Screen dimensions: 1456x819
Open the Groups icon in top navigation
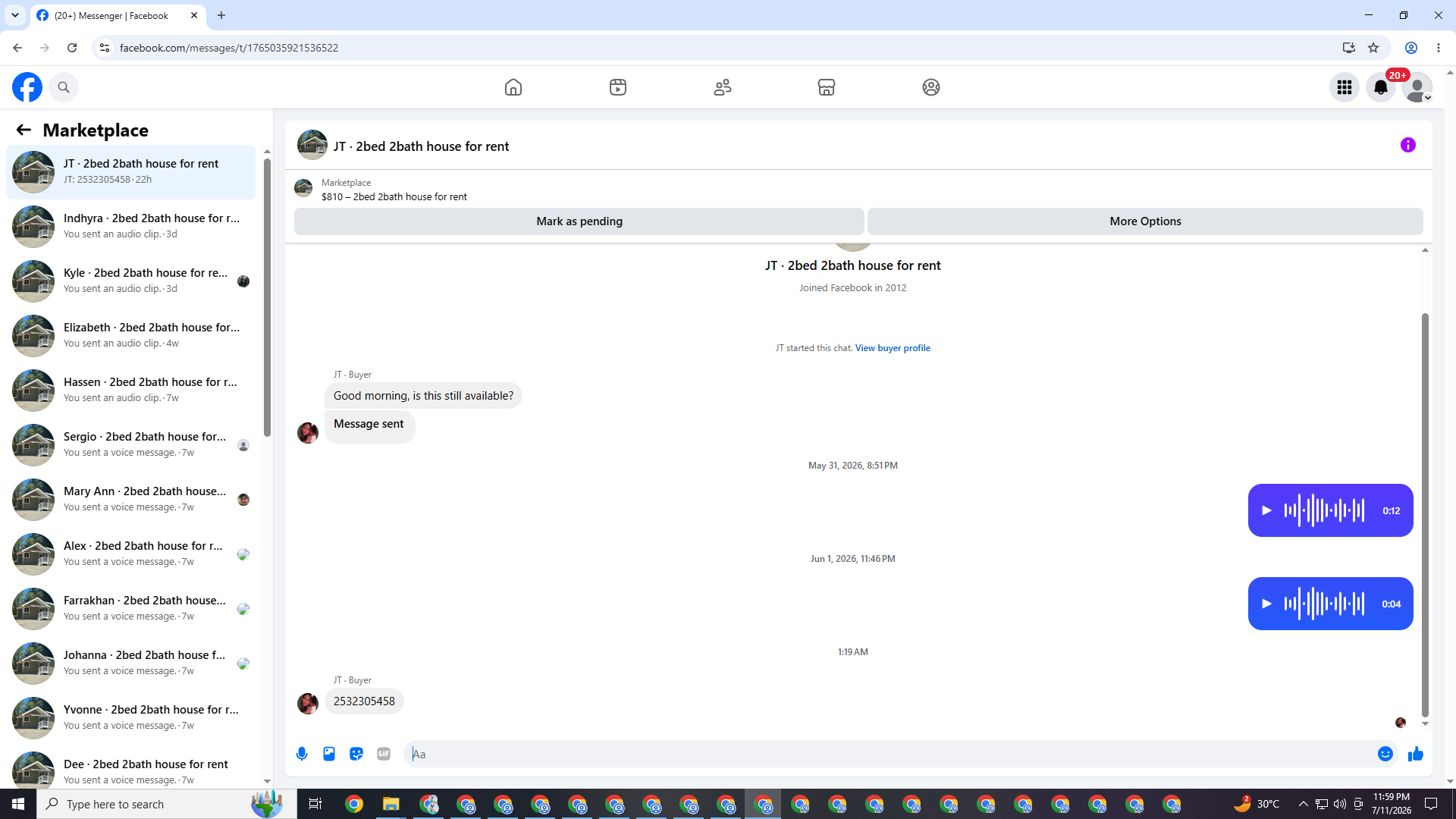coord(931,87)
